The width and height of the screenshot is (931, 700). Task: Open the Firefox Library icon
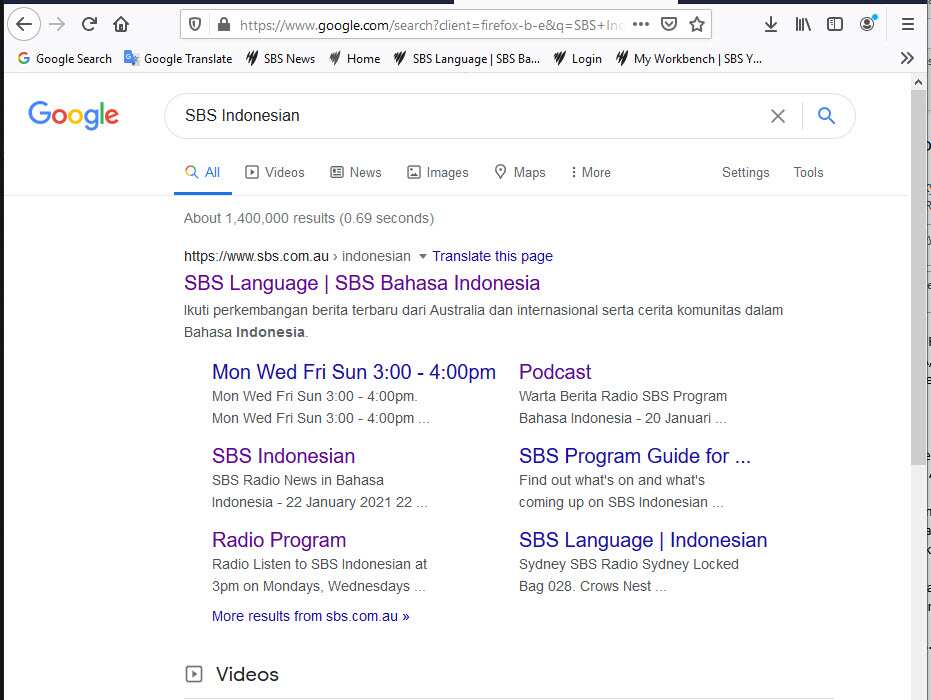tap(802, 24)
